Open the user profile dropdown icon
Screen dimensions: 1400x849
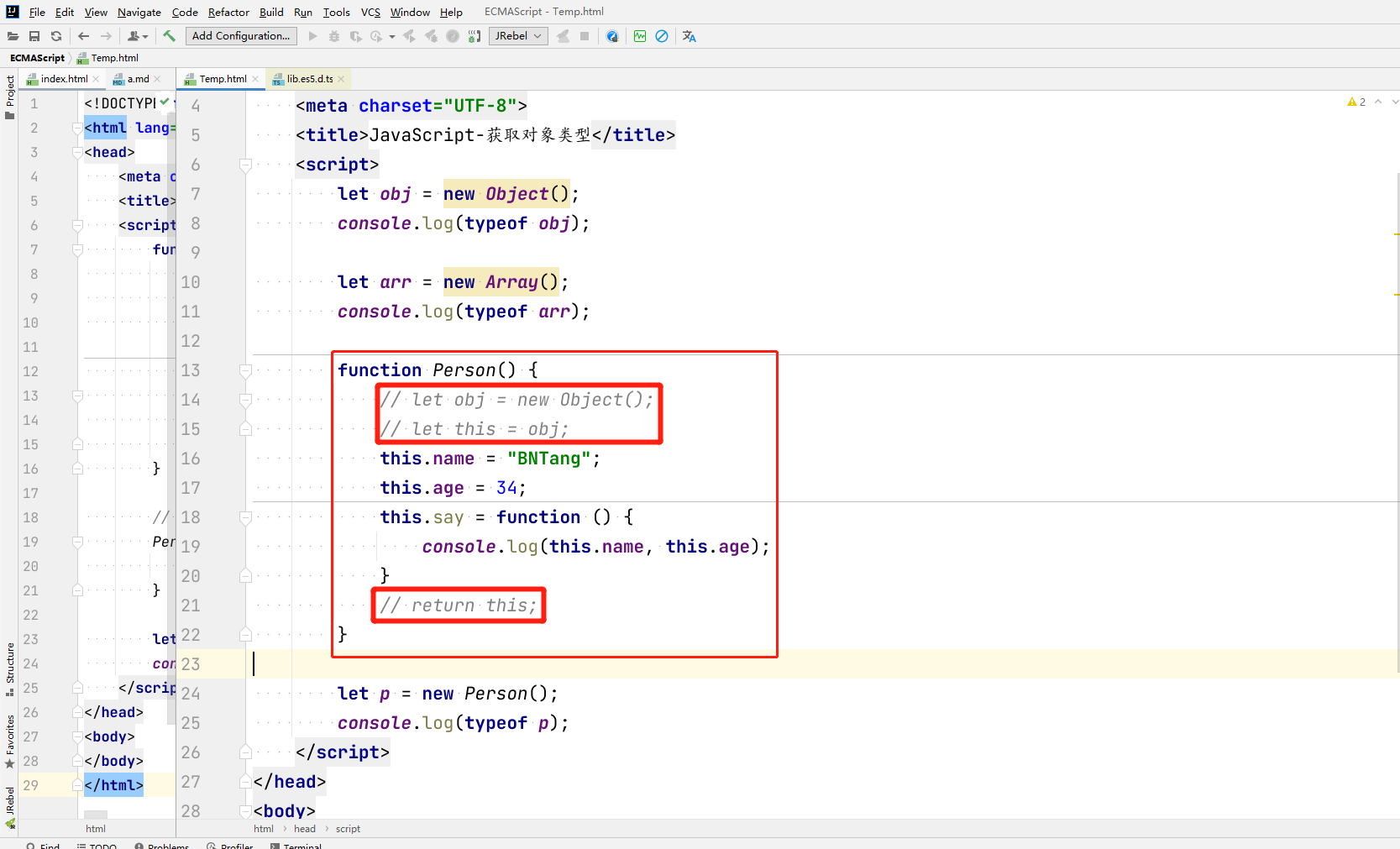click(138, 36)
